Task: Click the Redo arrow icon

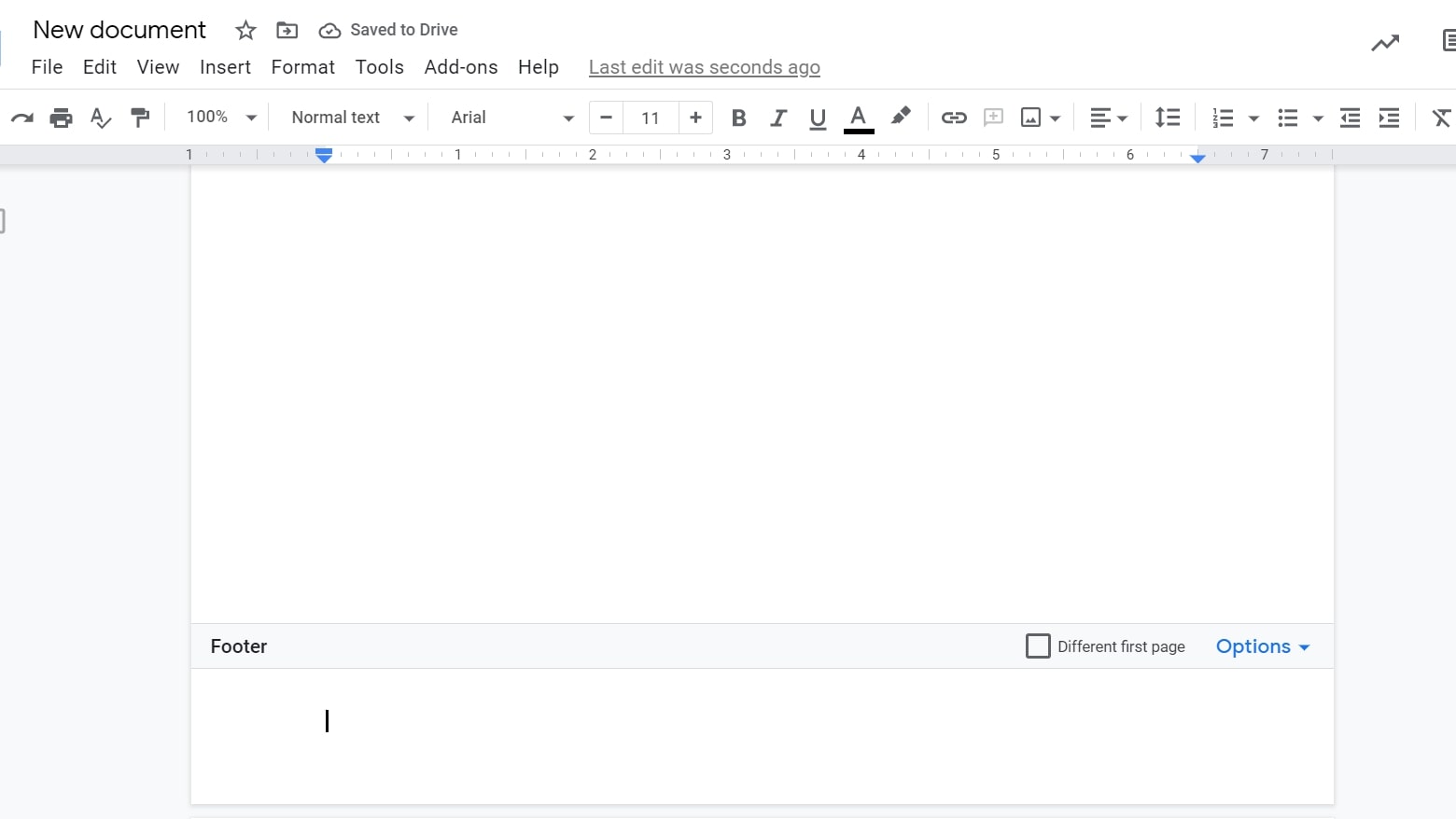Action: [x=21, y=118]
